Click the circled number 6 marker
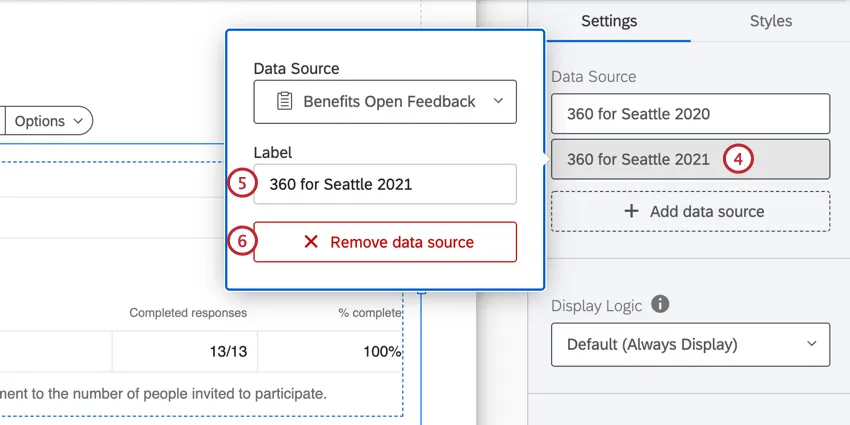This screenshot has width=850, height=425. tap(241, 242)
